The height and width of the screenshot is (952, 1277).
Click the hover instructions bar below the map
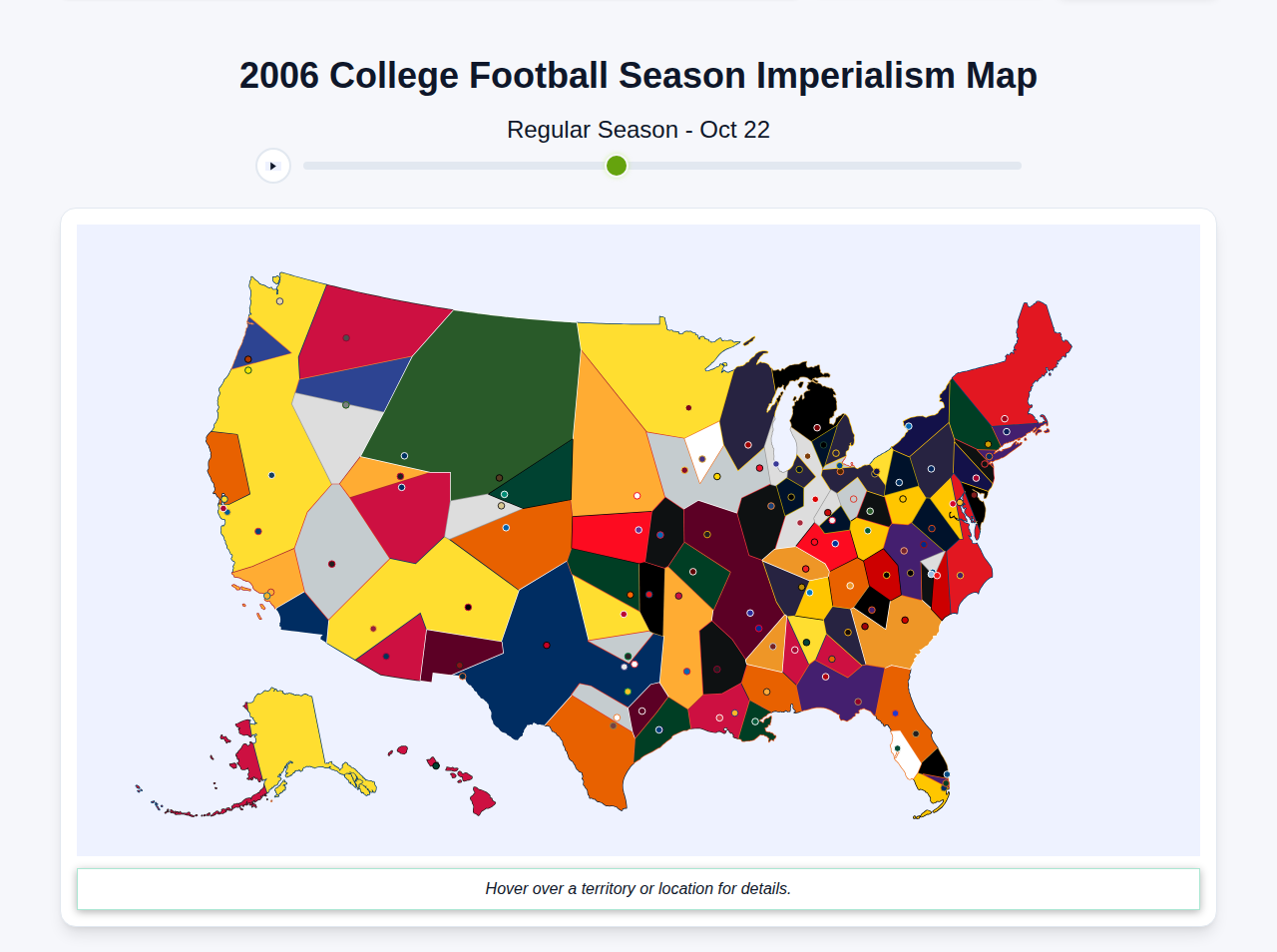638,888
